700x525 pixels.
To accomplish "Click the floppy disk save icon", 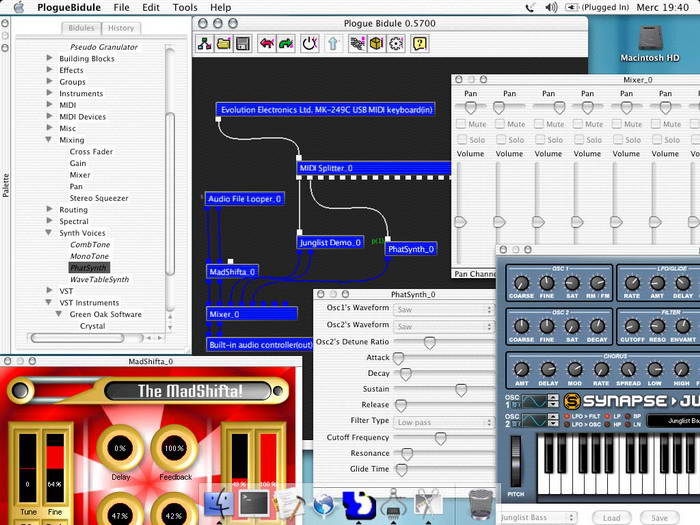I will point(240,43).
